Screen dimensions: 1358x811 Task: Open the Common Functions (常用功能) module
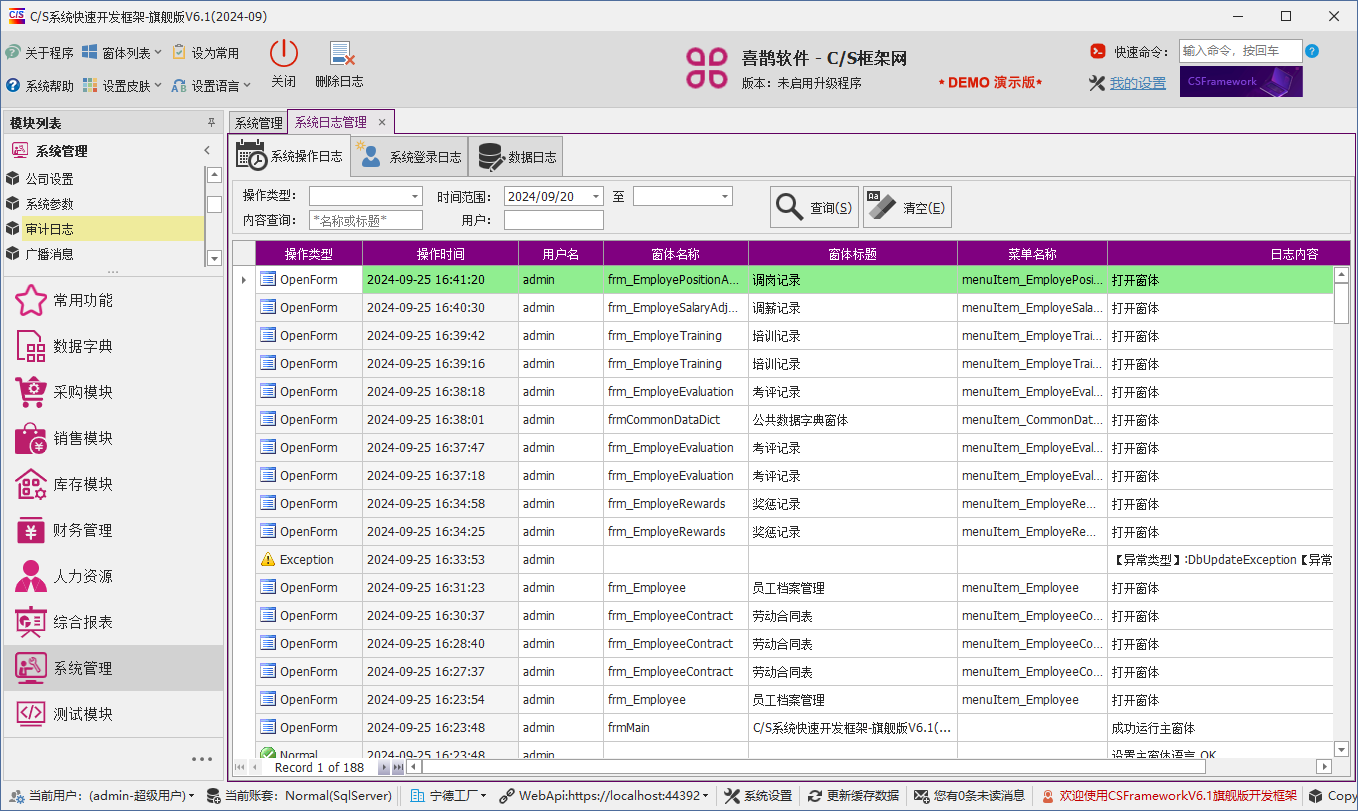pyautogui.click(x=114, y=300)
